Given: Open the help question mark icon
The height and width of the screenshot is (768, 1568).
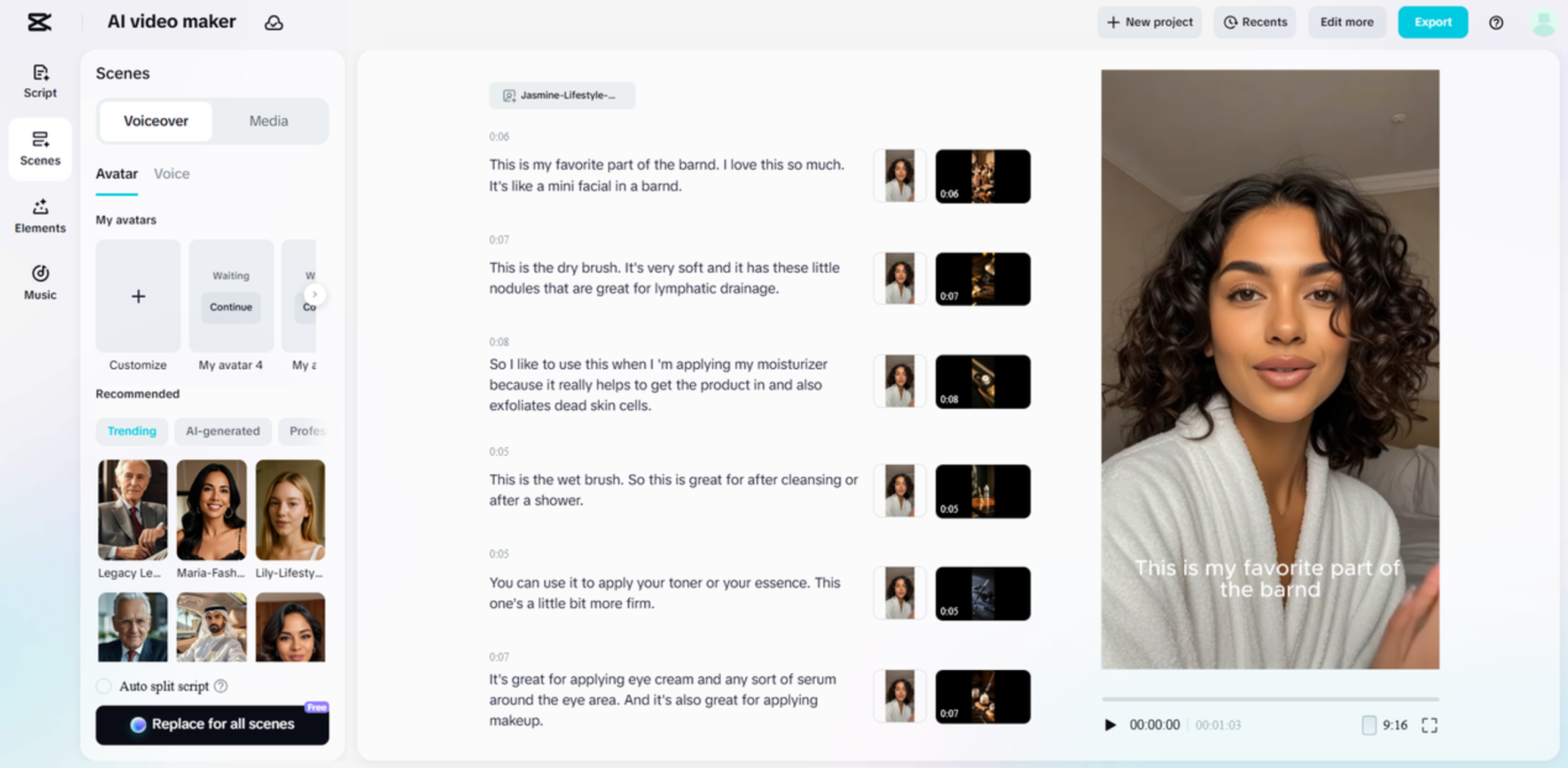Looking at the screenshot, I should point(1496,22).
